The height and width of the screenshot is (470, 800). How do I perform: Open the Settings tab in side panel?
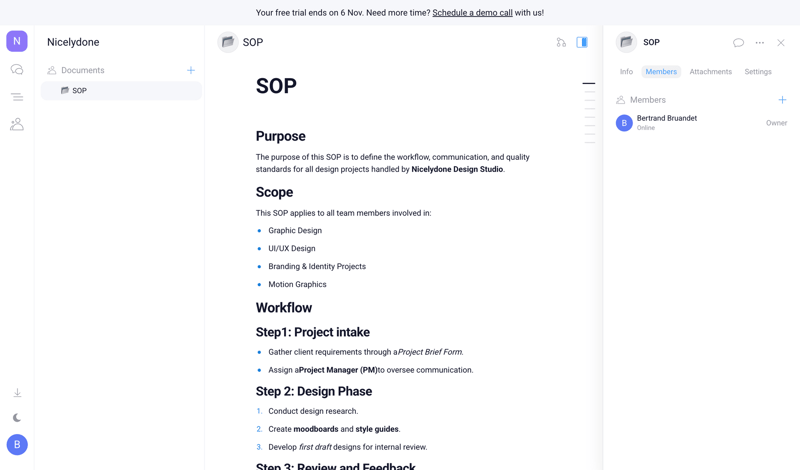click(x=758, y=72)
